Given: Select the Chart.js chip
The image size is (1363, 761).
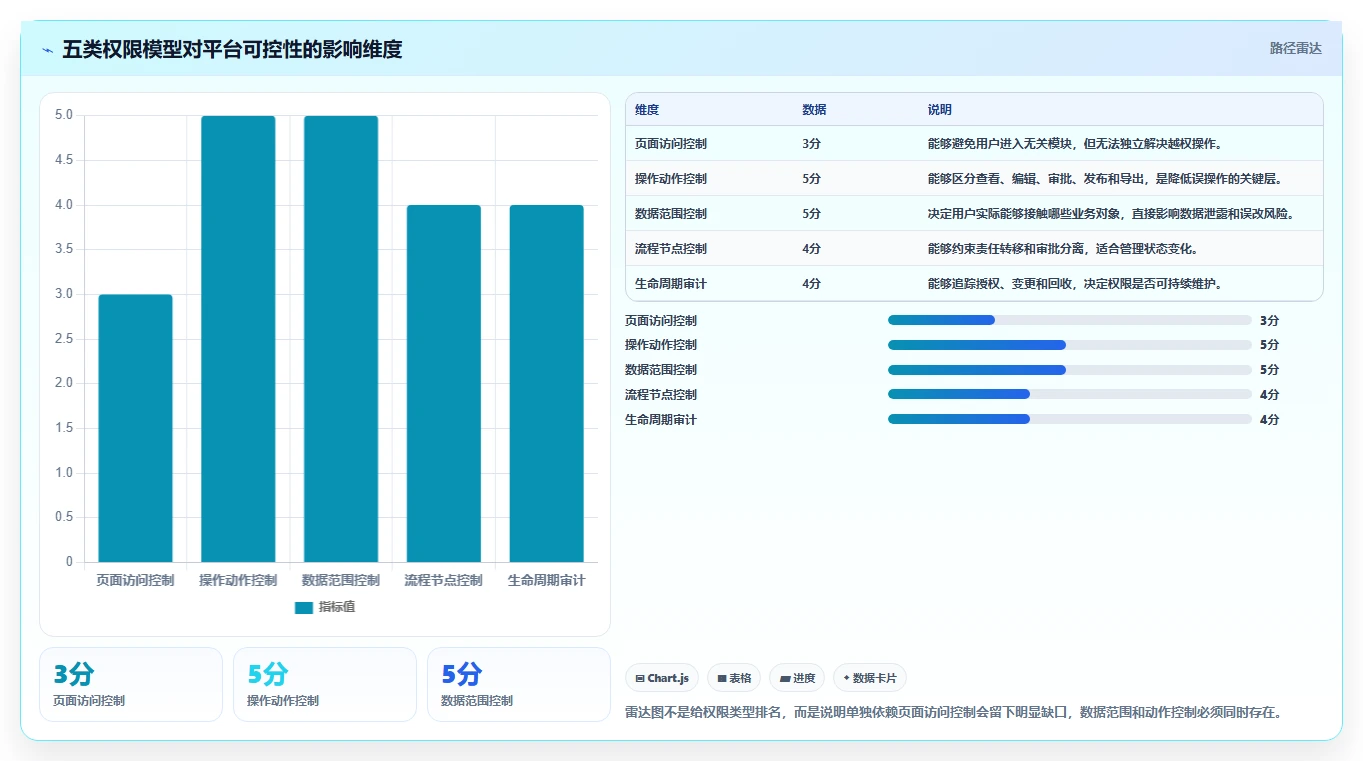Looking at the screenshot, I should pyautogui.click(x=662, y=678).
